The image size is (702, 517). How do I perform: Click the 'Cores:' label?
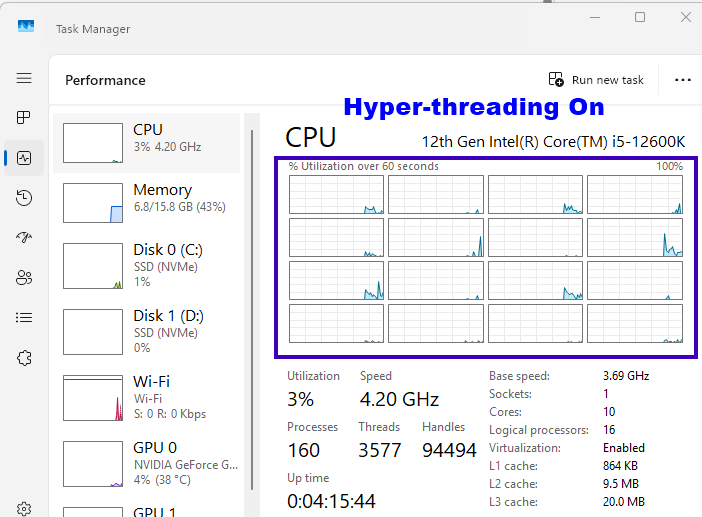[505, 412]
